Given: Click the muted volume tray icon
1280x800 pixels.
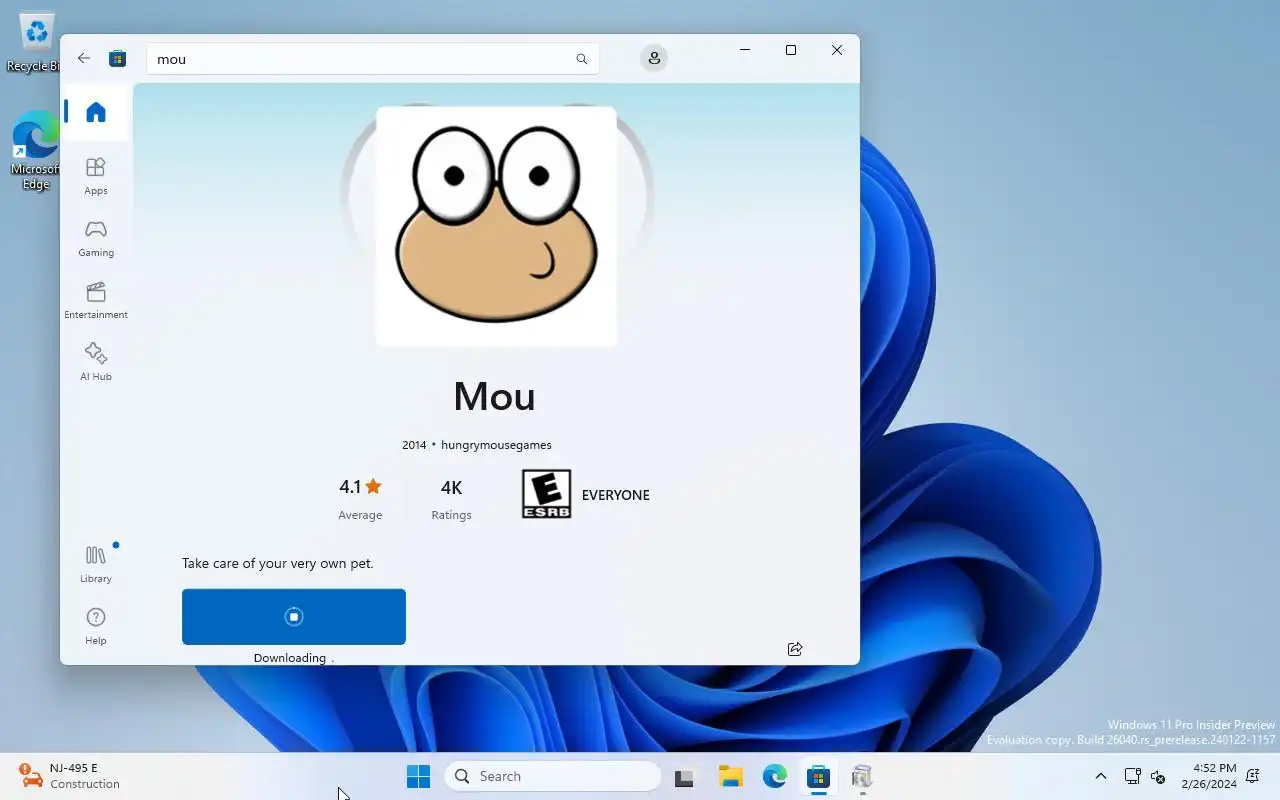Looking at the screenshot, I should point(1159,776).
